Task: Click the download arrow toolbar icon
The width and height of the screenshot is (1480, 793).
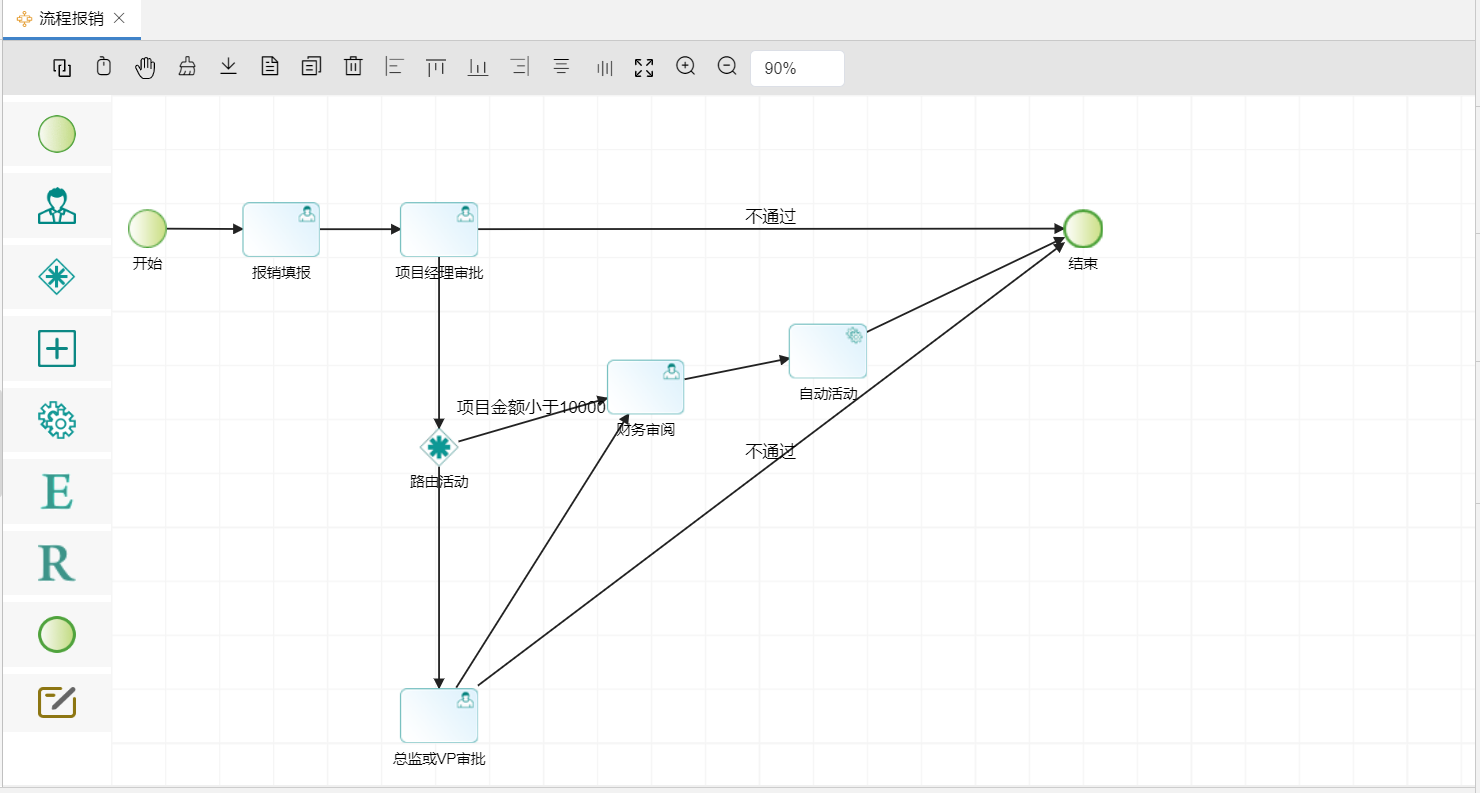Action: tap(228, 67)
